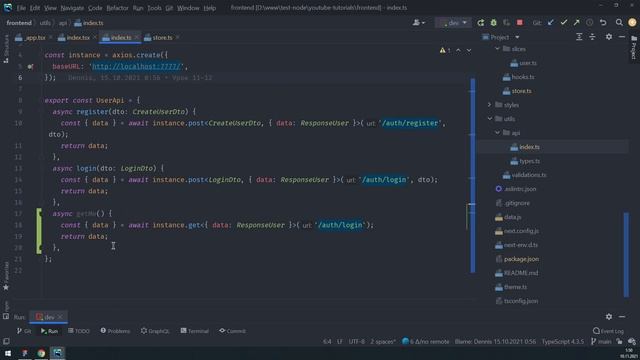Open the Project view selector dropdown
The width and height of the screenshot is (640, 360).
[501, 37]
